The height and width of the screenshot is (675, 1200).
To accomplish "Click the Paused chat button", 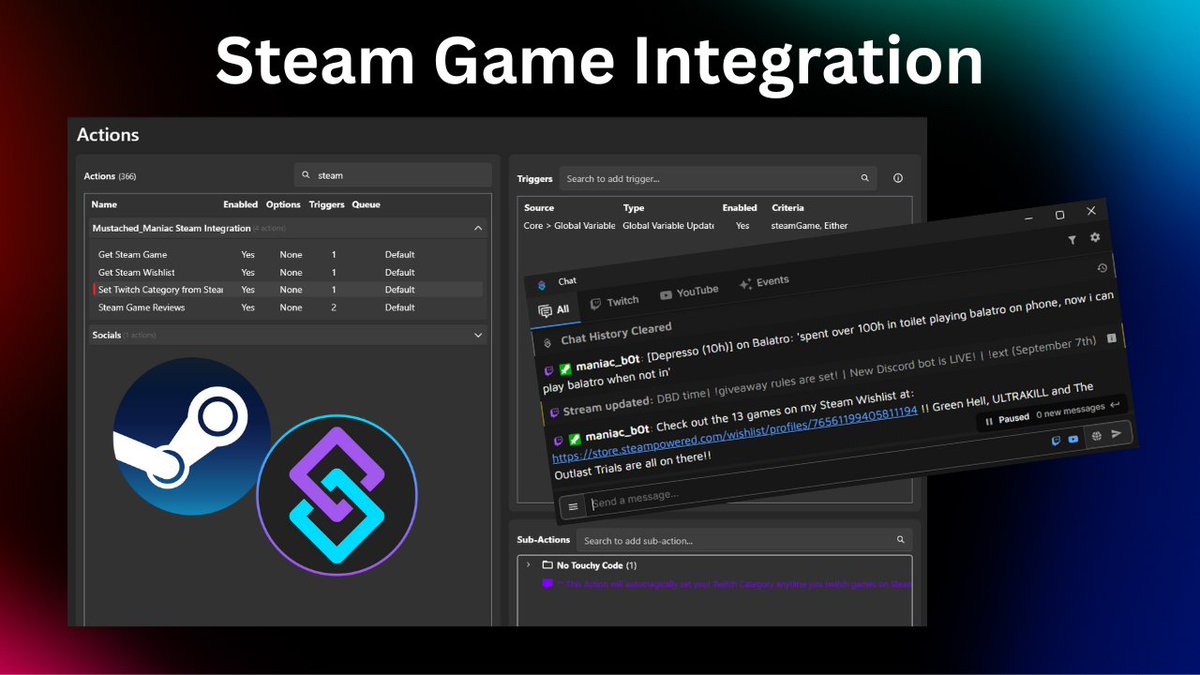I will [x=1006, y=419].
